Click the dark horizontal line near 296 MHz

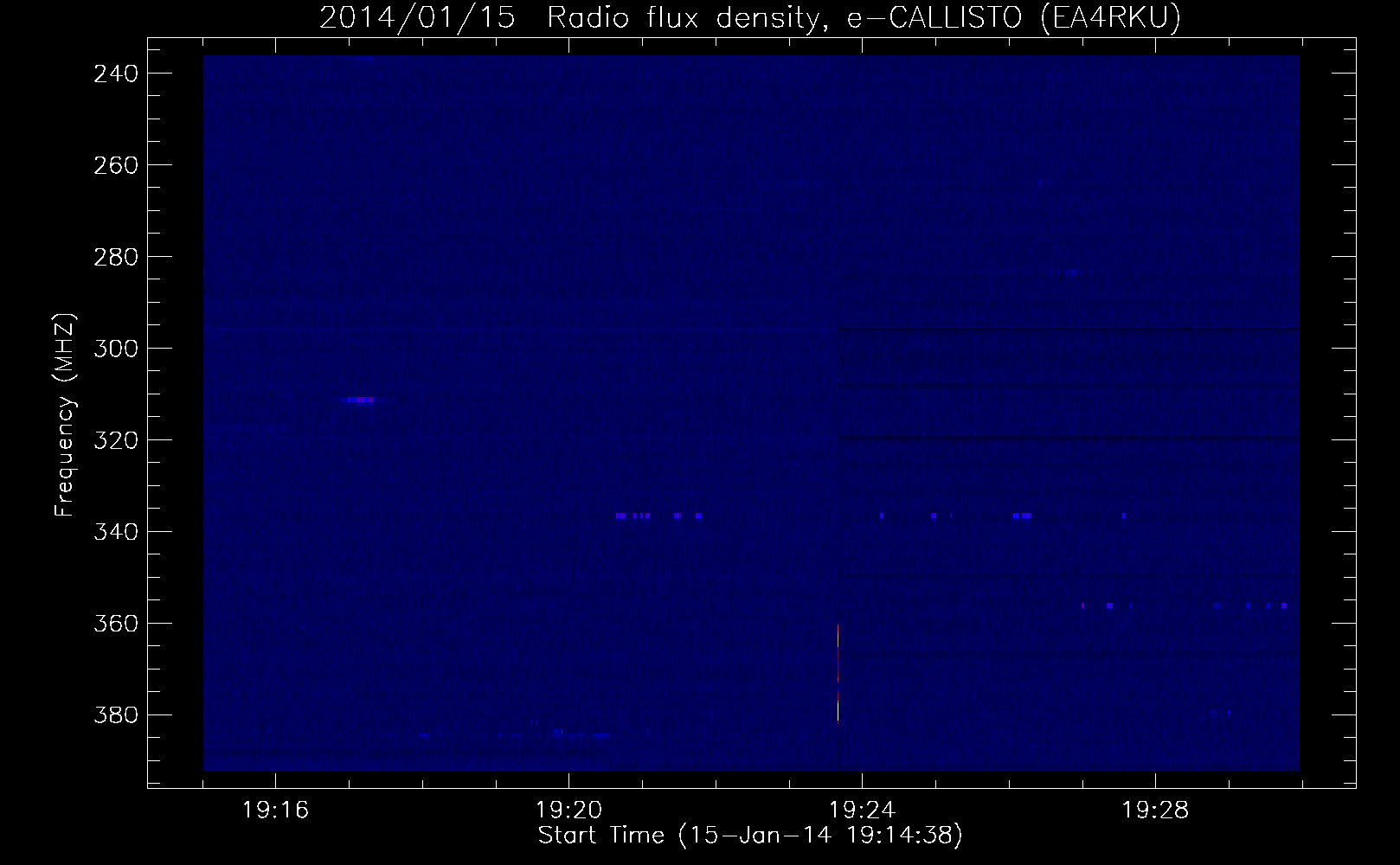click(1068, 329)
